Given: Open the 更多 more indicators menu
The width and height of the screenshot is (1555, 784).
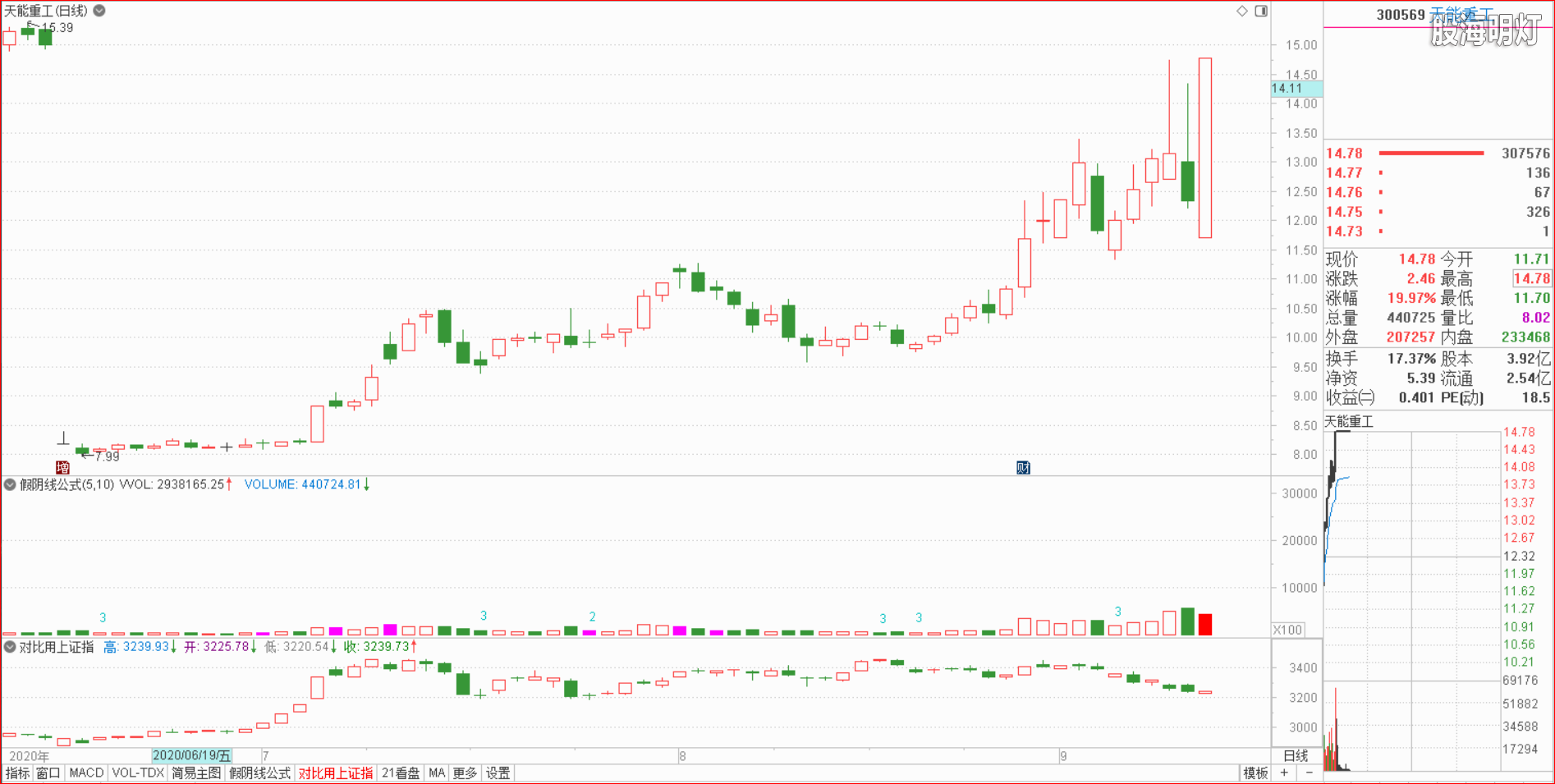Looking at the screenshot, I should point(465,773).
